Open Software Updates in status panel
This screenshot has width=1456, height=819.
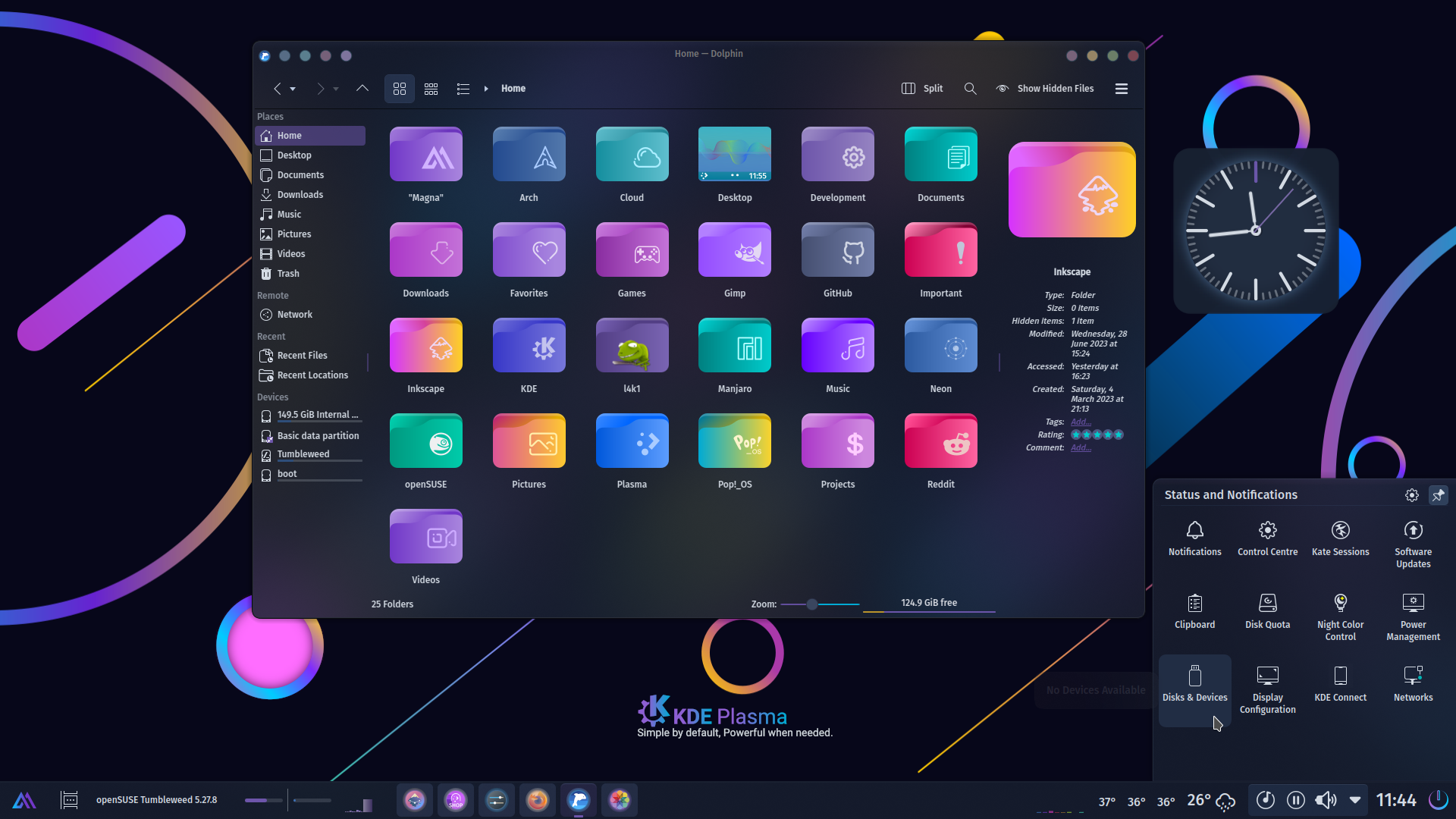1413,545
